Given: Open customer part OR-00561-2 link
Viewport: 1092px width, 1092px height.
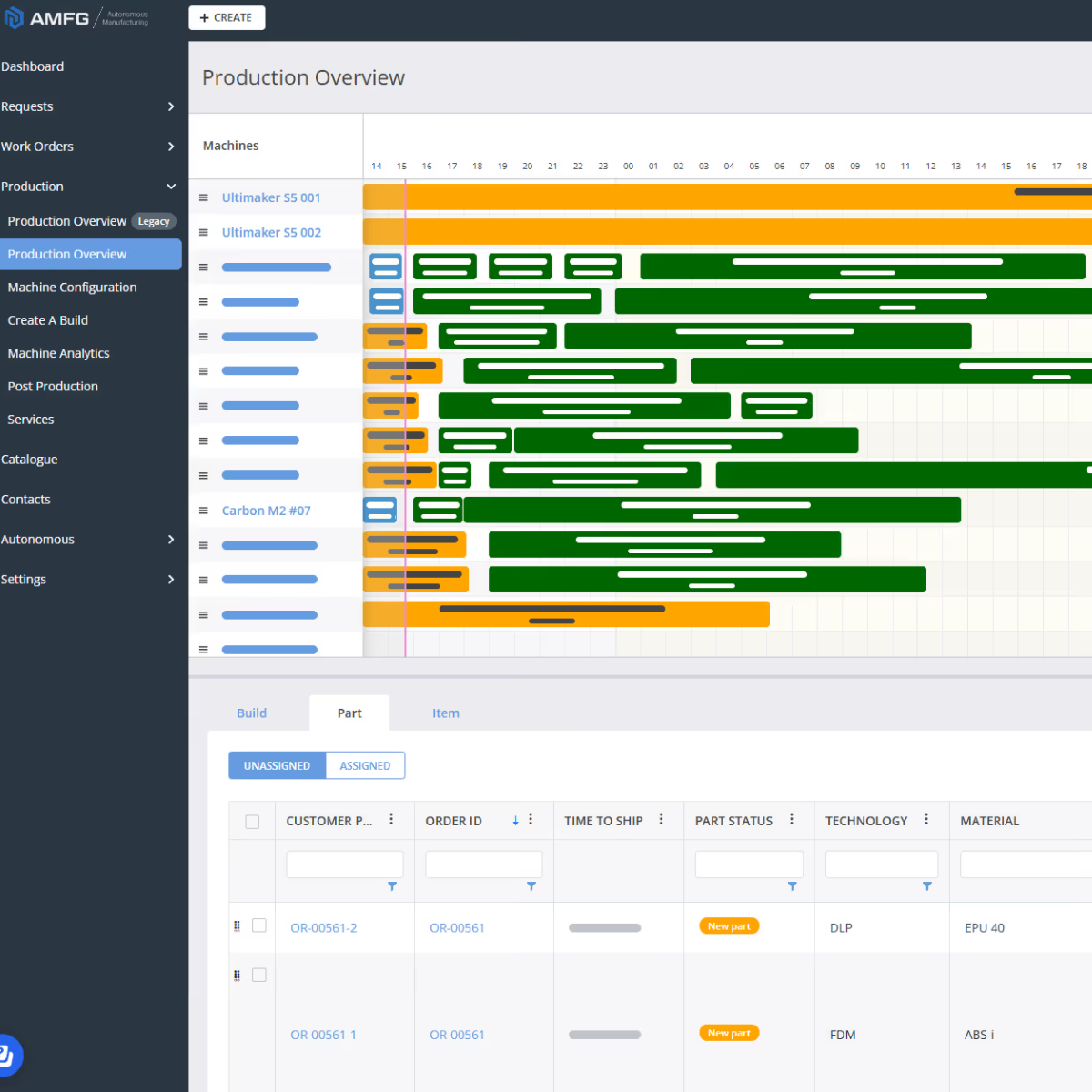Looking at the screenshot, I should coord(324,928).
